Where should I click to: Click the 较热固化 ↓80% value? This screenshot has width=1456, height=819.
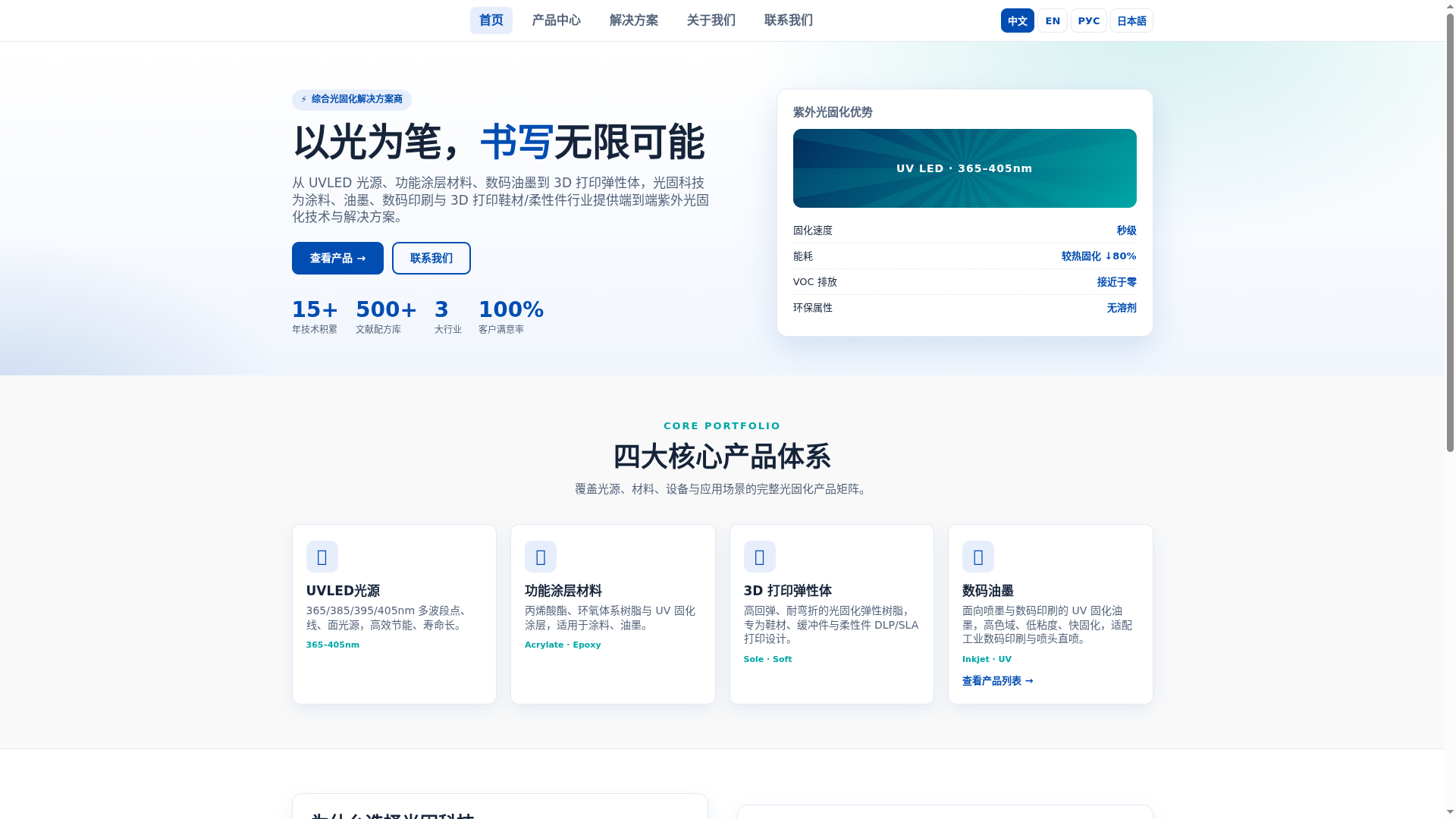tap(1098, 256)
